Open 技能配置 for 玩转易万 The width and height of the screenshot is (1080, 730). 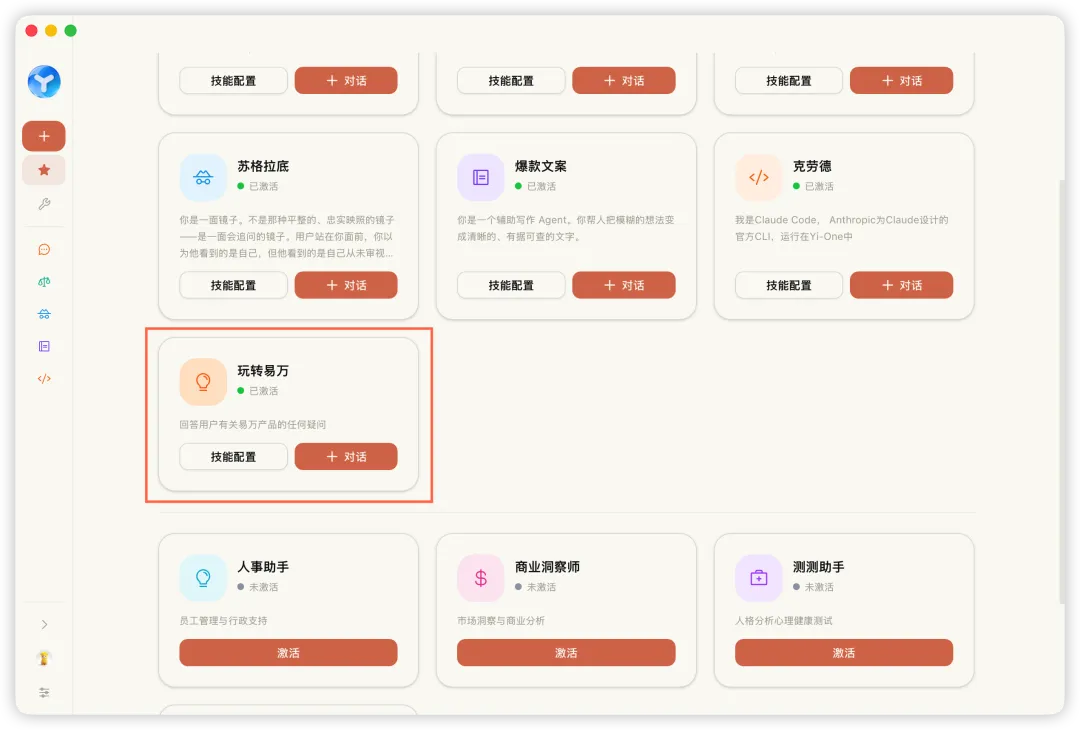pos(233,457)
